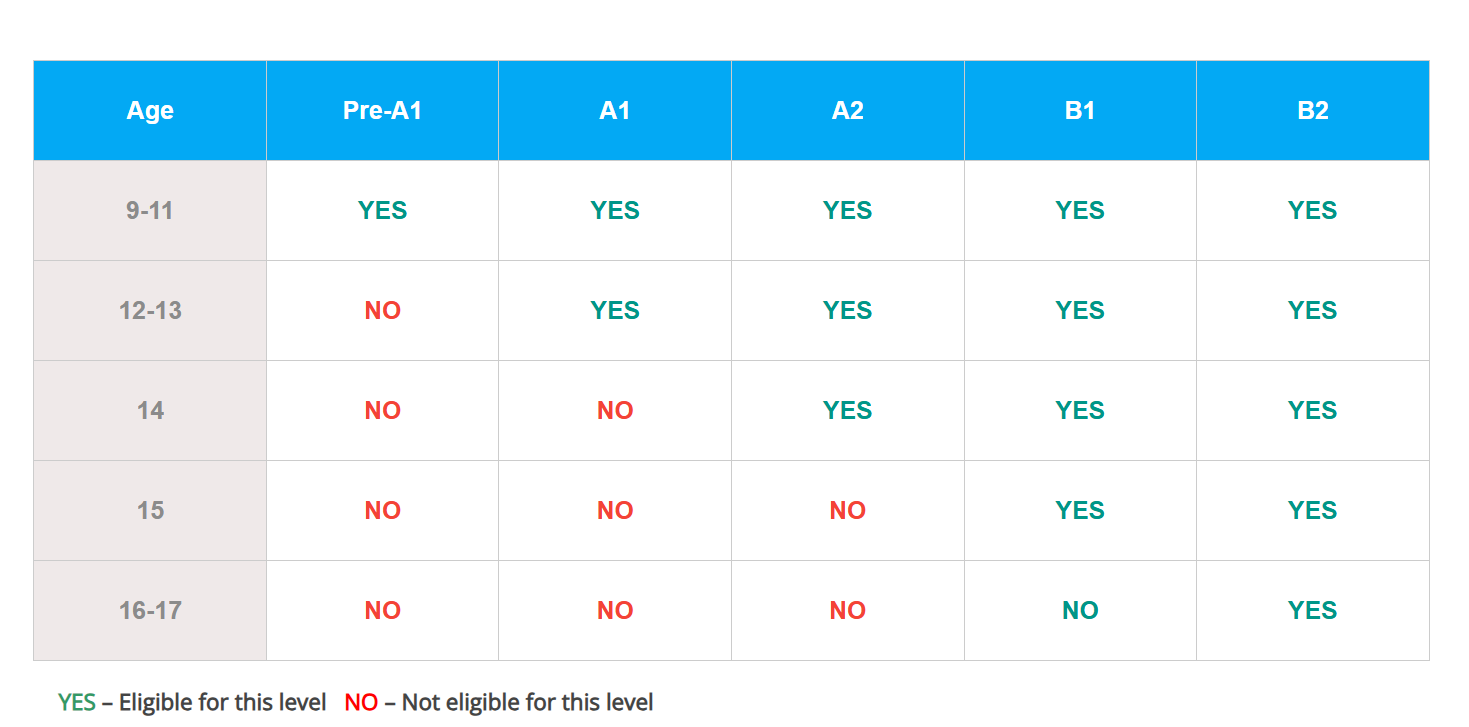
Task: Click the Pre-A1 column header
Action: click(x=382, y=110)
